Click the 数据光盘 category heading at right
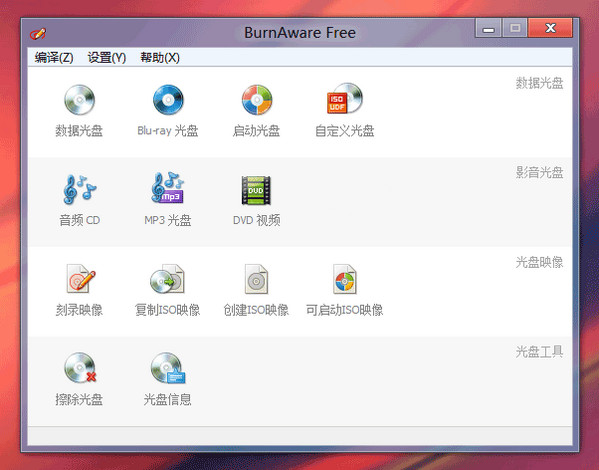The width and height of the screenshot is (599, 470). (539, 83)
